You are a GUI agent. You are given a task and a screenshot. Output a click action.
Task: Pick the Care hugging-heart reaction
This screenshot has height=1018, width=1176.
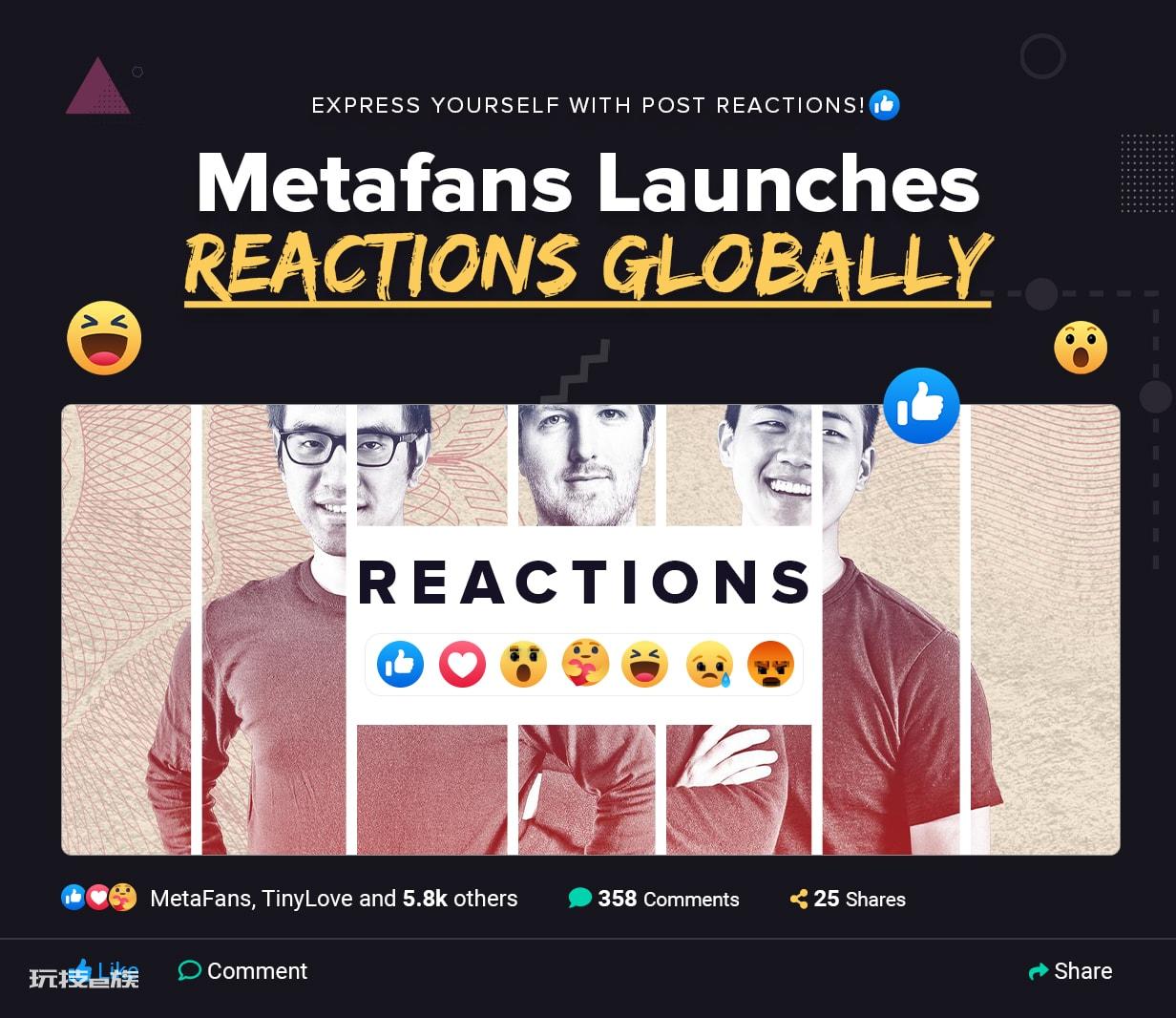585,664
